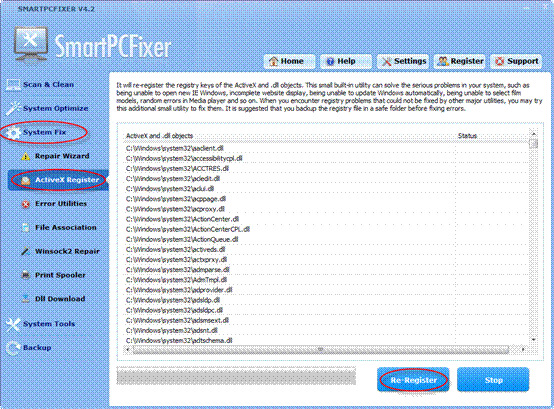Click the SmartPCFixer logo monitor icon
The height and width of the screenshot is (409, 554).
pyautogui.click(x=31, y=45)
